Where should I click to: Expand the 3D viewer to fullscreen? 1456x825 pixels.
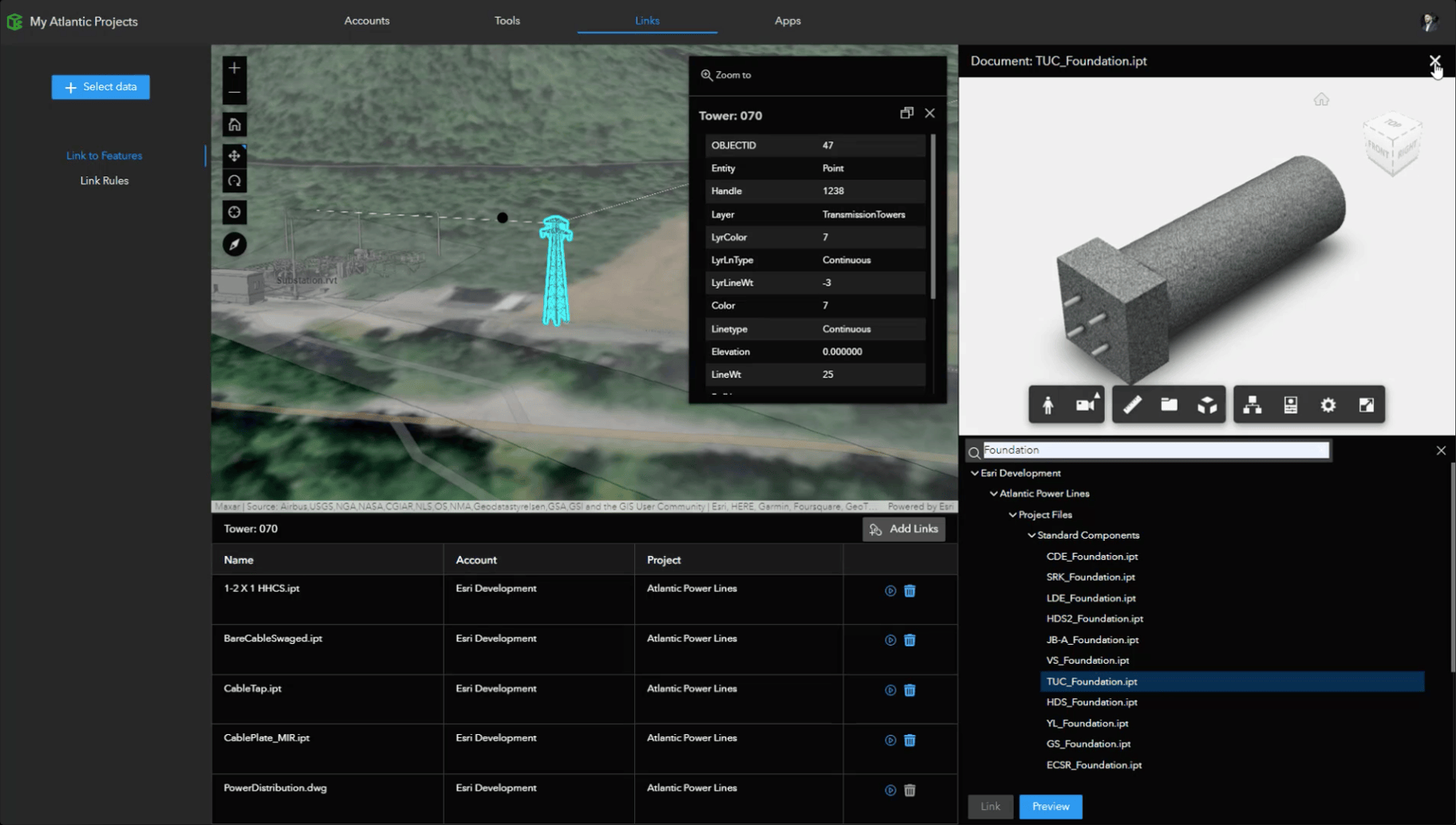[x=1367, y=405]
